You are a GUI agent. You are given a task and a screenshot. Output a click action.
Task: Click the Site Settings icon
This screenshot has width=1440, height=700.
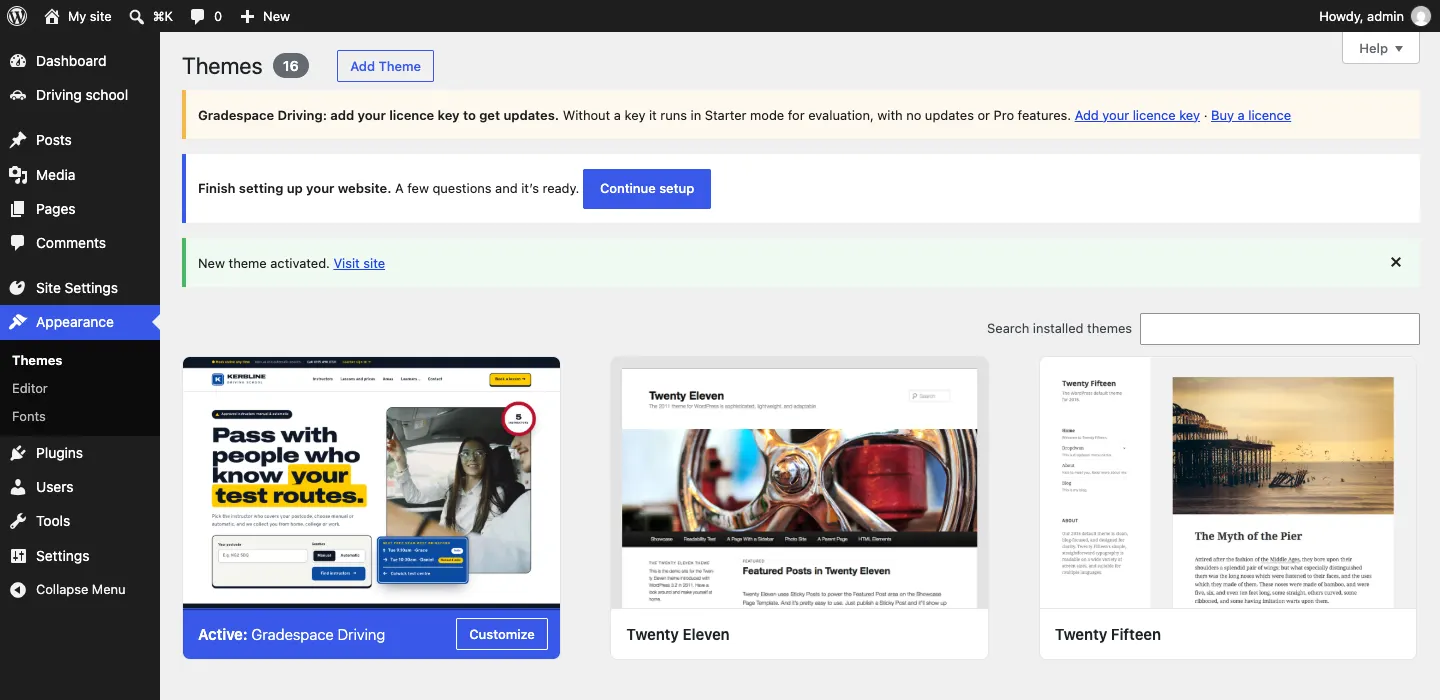(x=18, y=288)
